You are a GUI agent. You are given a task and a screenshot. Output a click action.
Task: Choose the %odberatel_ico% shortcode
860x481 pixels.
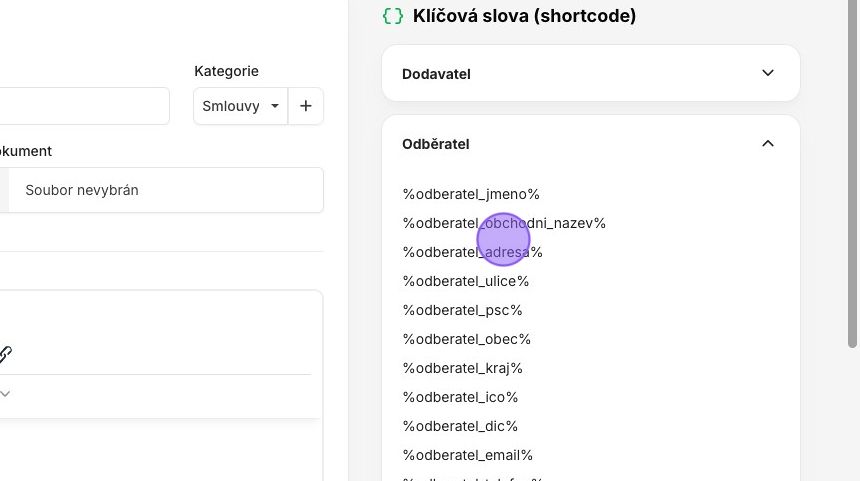[460, 397]
